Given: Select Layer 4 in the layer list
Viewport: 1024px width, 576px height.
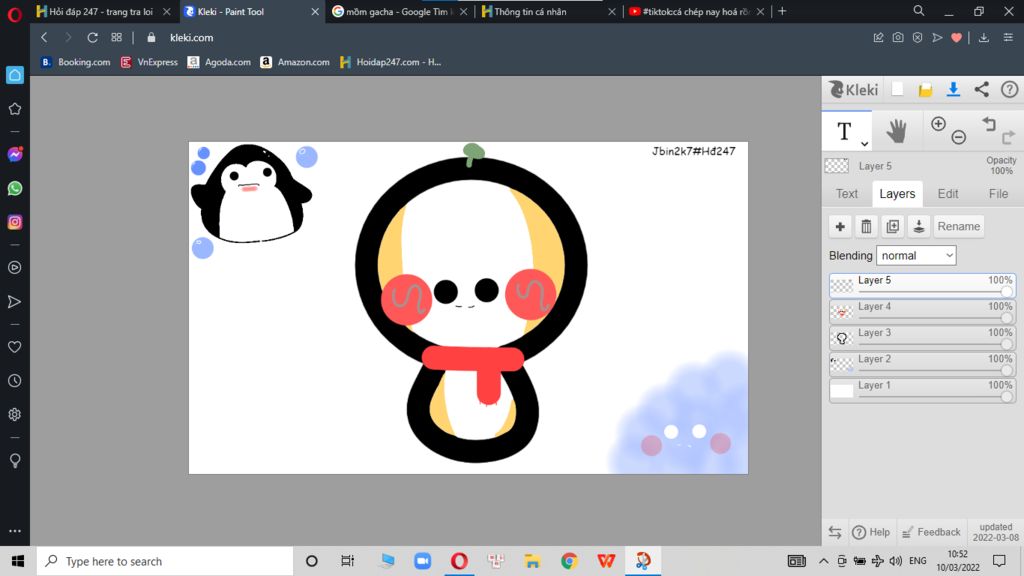Looking at the screenshot, I should click(x=922, y=312).
